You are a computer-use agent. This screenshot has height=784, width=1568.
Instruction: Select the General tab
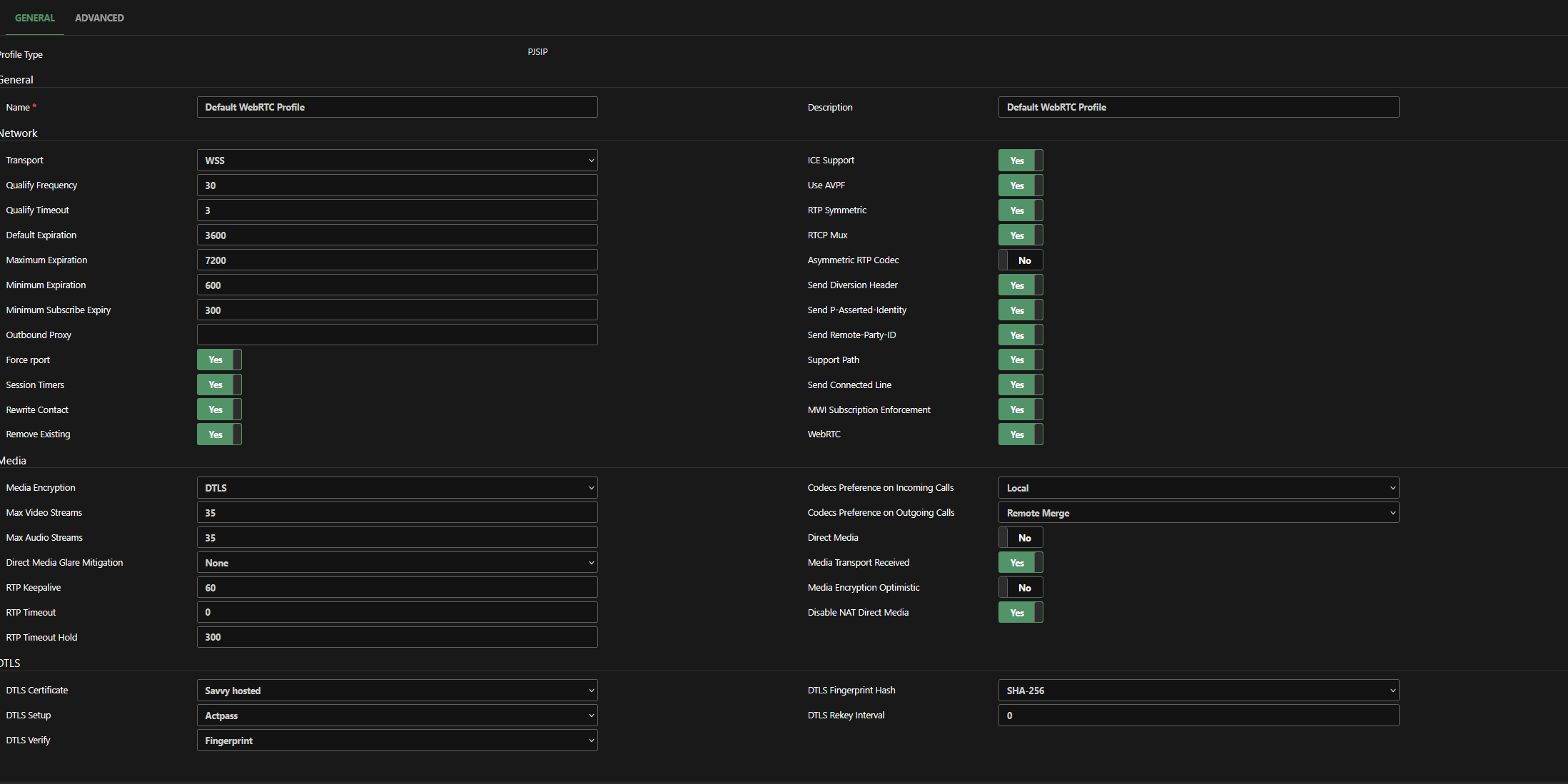pyautogui.click(x=34, y=18)
